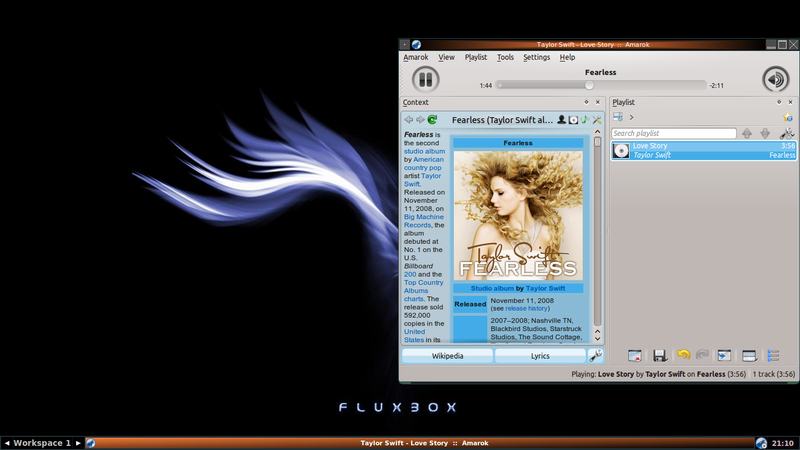The width and height of the screenshot is (800, 450).
Task: Show the track Wikipedia page via note icon
Action: pos(585,119)
